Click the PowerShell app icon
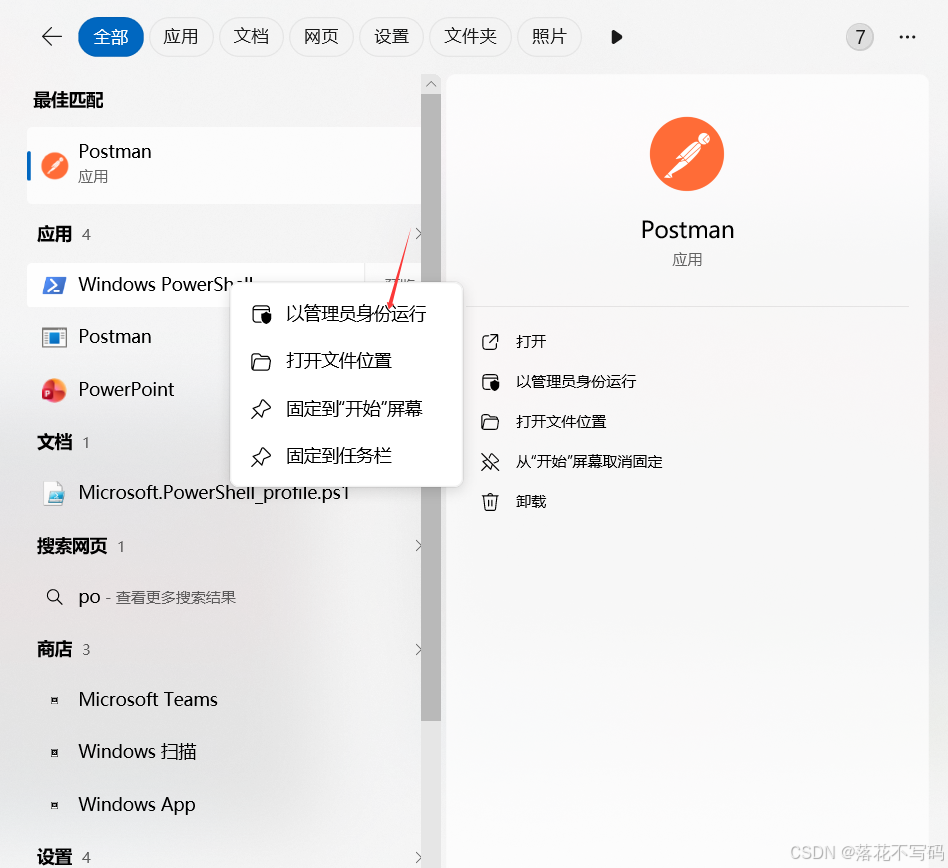Image resolution: width=948 pixels, height=868 pixels. click(54, 285)
